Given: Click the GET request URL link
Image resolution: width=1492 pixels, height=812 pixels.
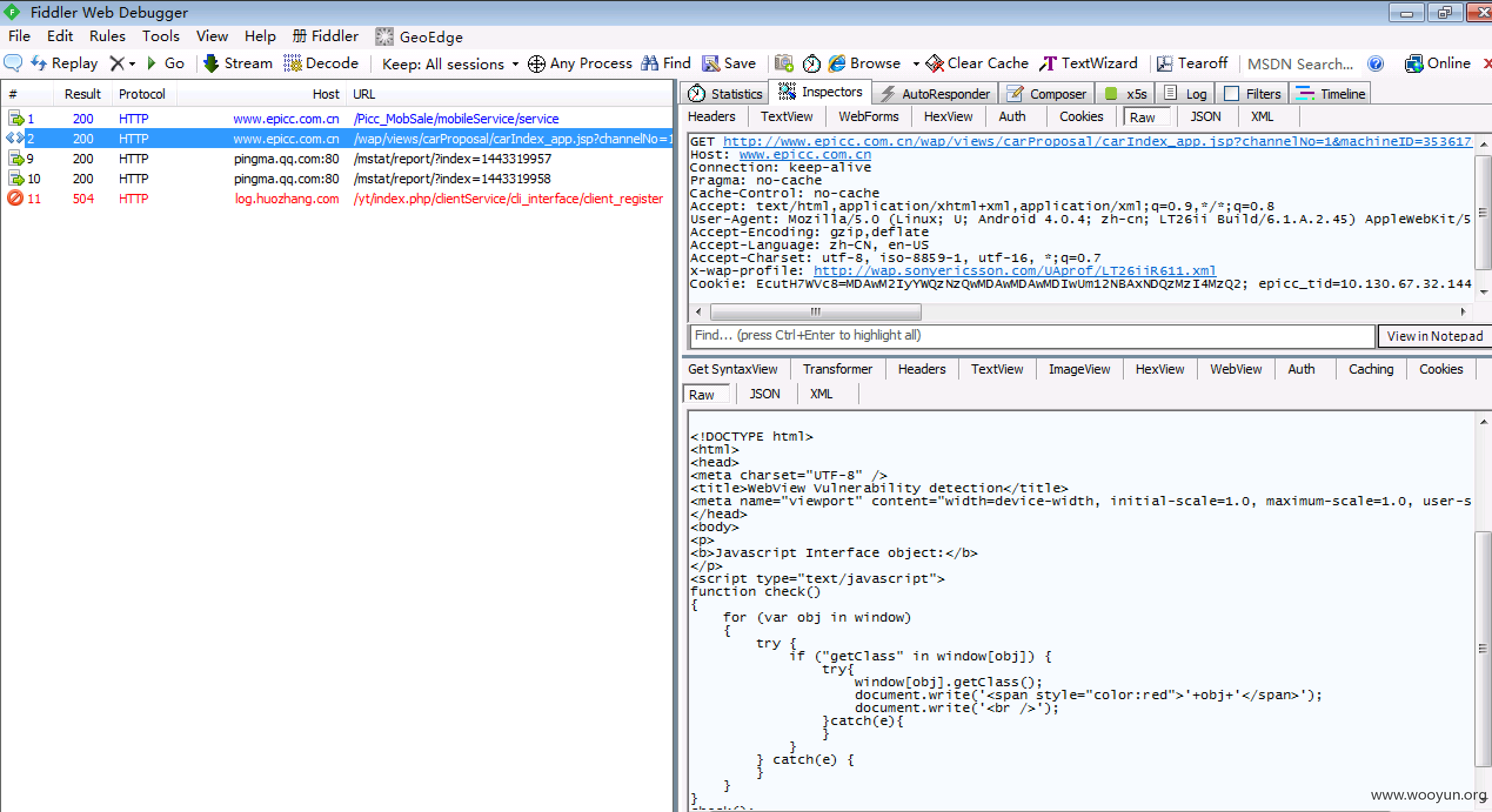Looking at the screenshot, I should coord(1097,142).
